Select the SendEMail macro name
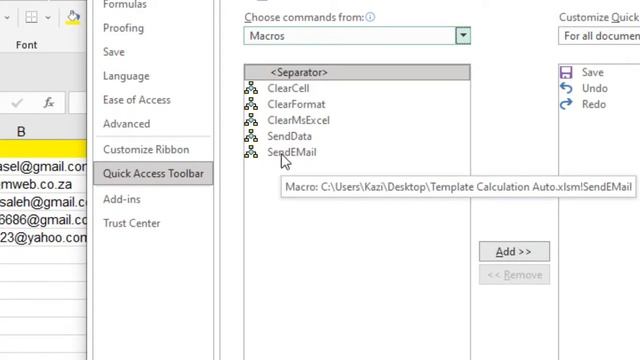 coord(292,152)
